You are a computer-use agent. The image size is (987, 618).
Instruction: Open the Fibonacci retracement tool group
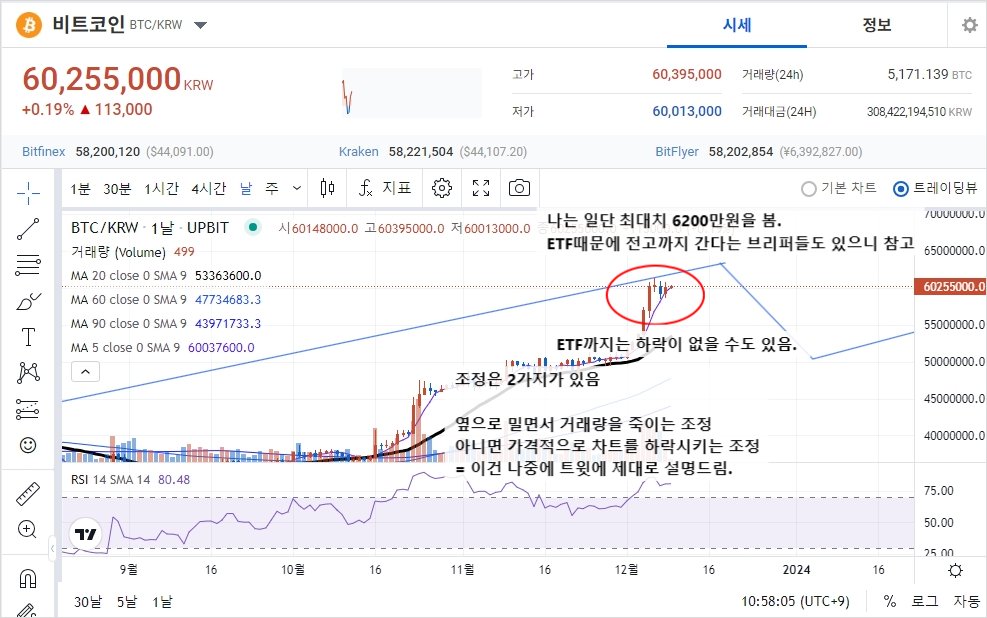pos(28,265)
